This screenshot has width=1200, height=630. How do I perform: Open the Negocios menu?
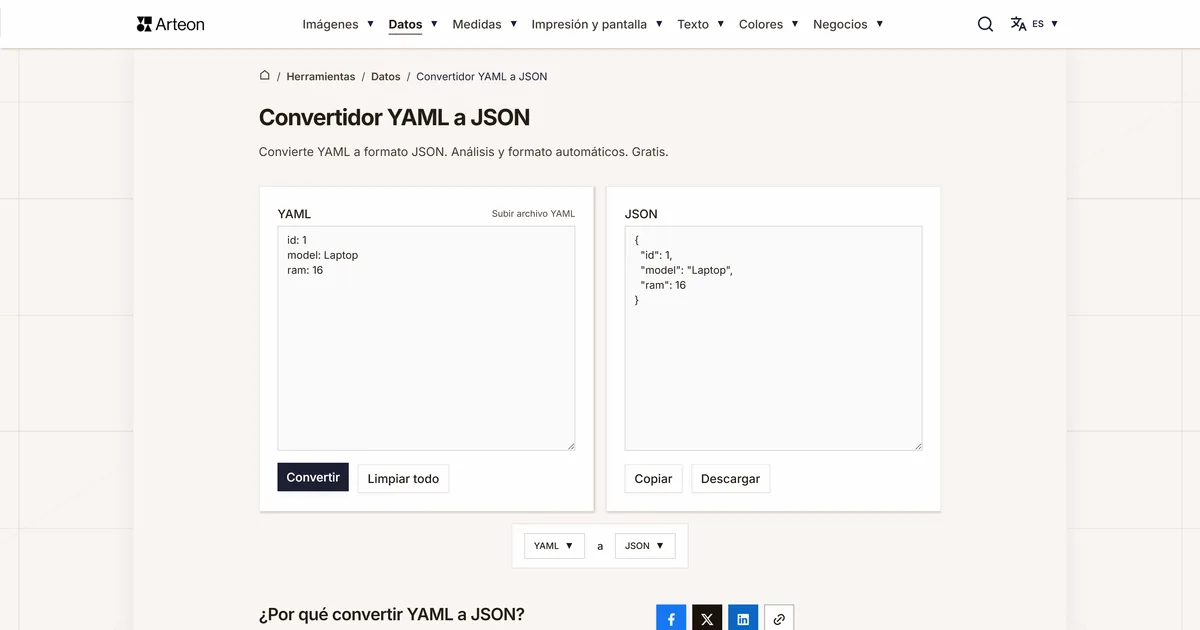[848, 24]
